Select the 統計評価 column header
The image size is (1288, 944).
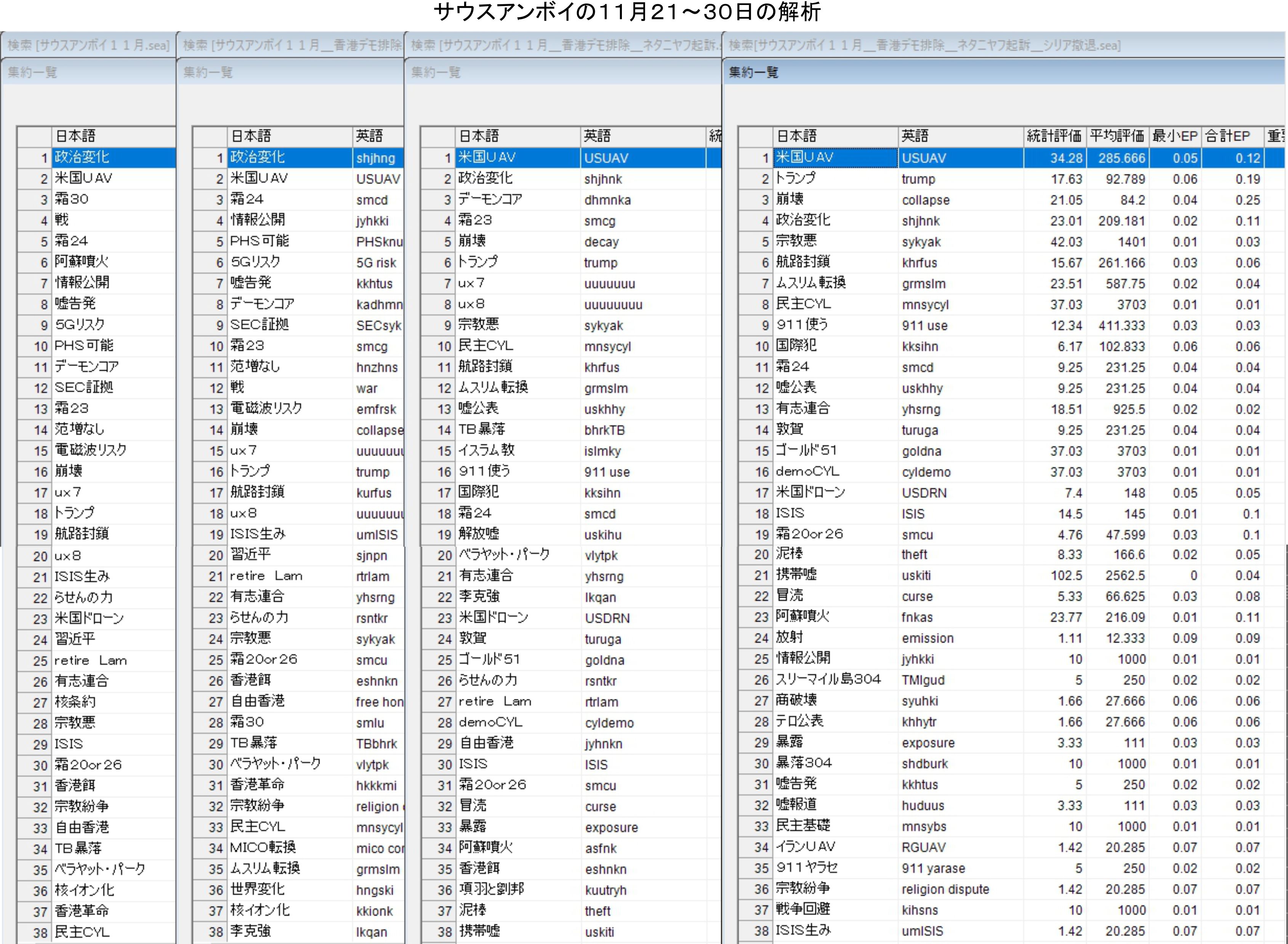click(1054, 136)
